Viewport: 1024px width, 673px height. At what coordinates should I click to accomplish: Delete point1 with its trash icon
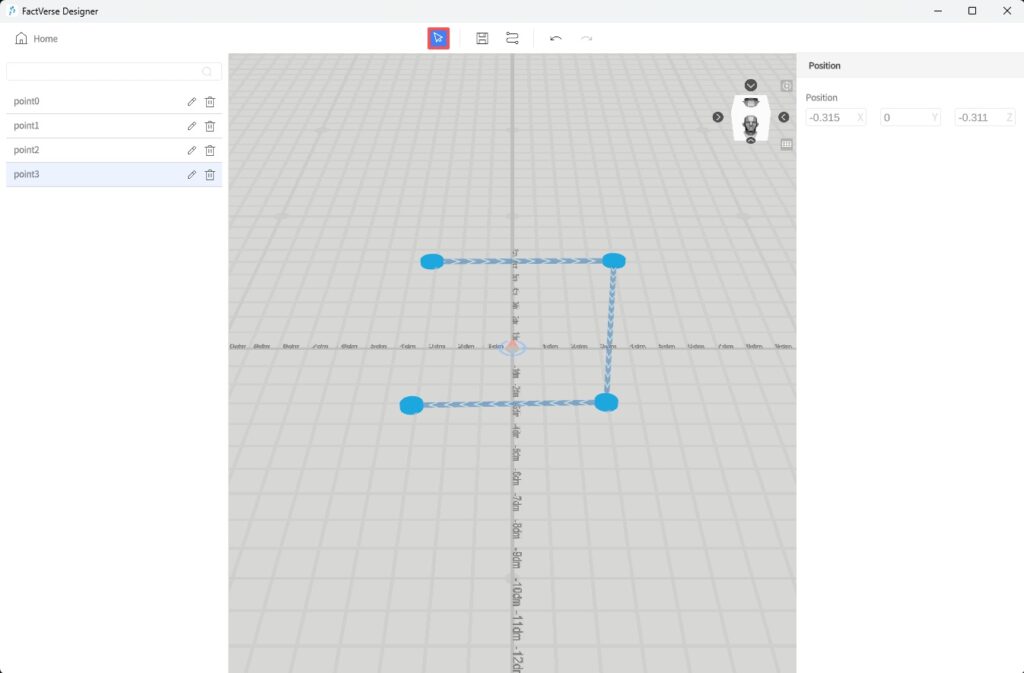tap(210, 125)
